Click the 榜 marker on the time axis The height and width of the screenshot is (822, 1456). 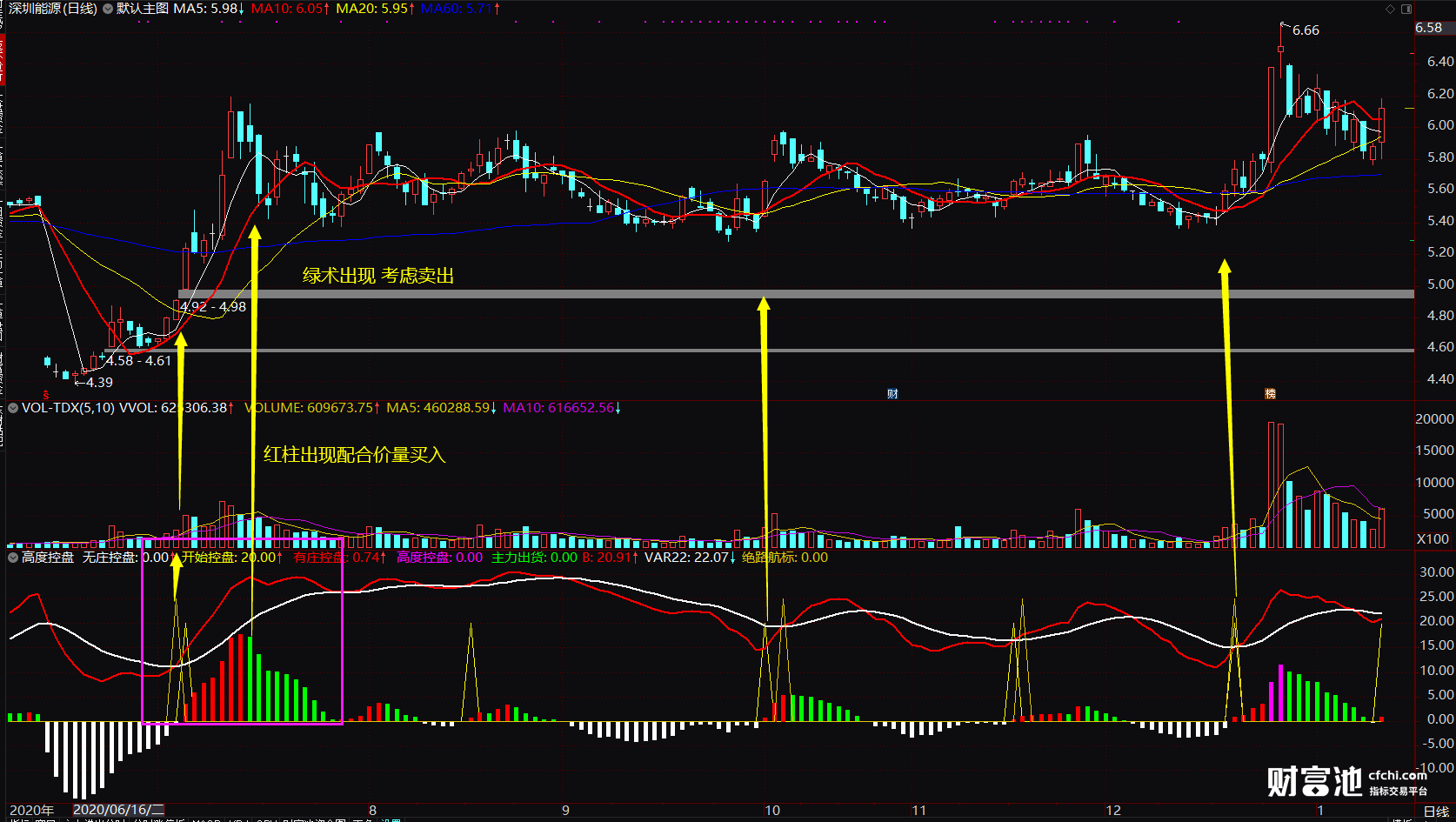[x=1270, y=394]
